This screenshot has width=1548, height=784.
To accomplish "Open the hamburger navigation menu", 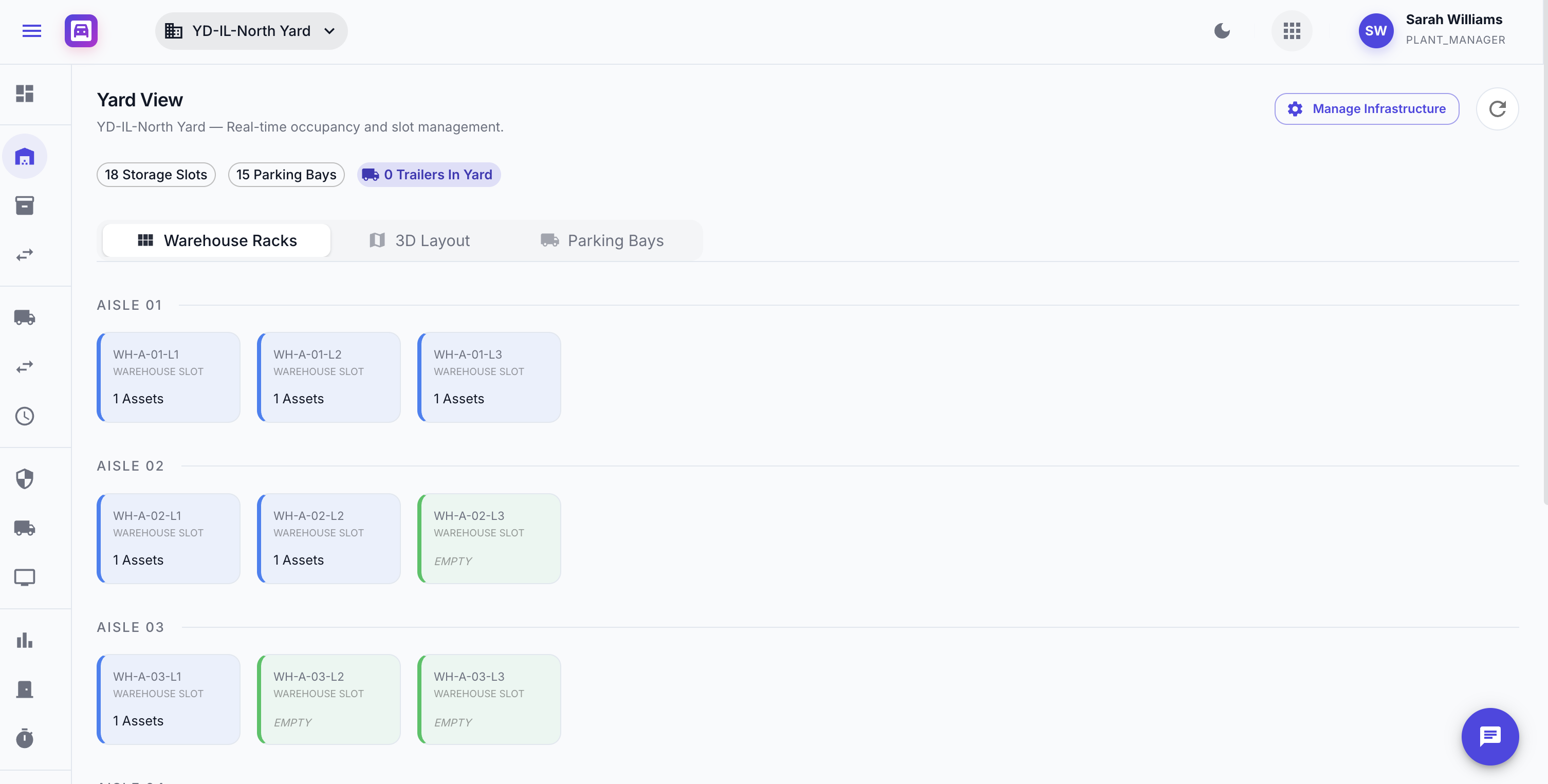I will click(31, 31).
